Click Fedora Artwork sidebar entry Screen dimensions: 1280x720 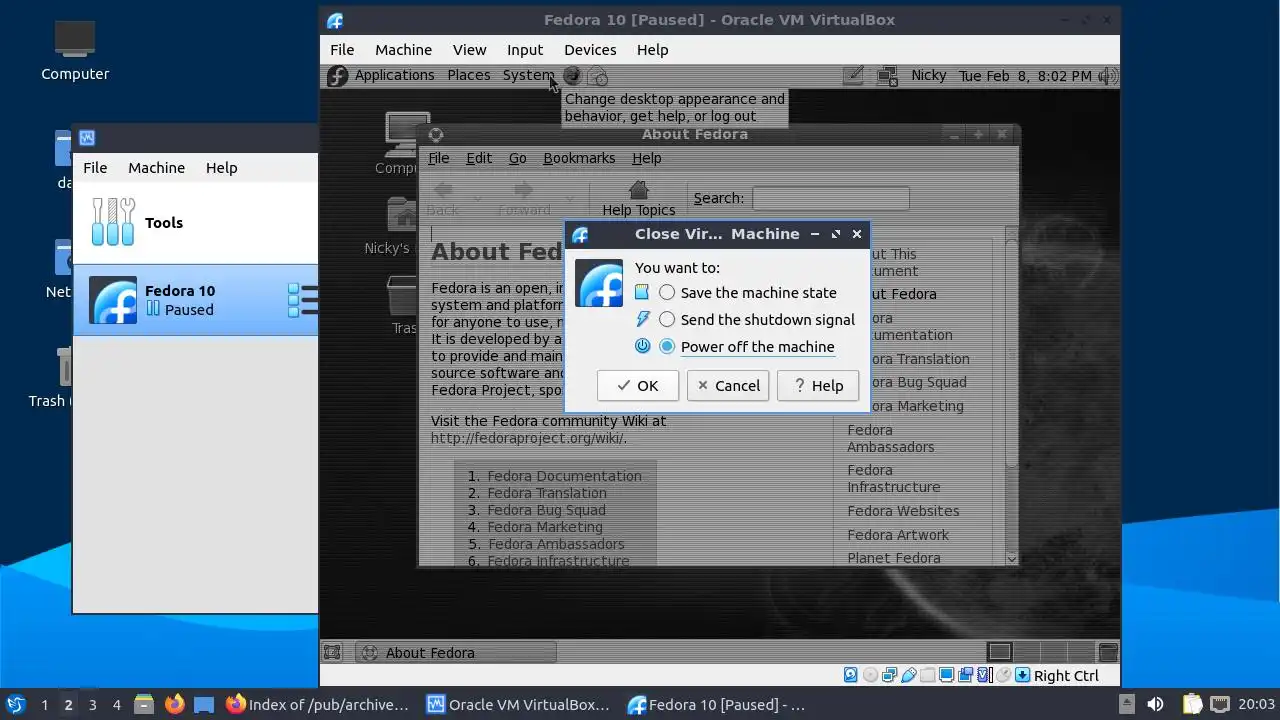898,535
